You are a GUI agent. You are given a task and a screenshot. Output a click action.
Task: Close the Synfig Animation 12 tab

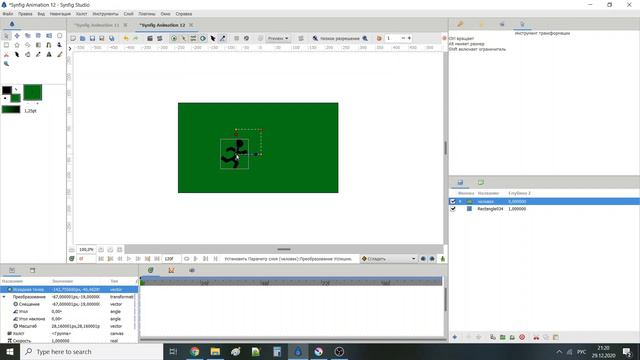click(x=191, y=25)
